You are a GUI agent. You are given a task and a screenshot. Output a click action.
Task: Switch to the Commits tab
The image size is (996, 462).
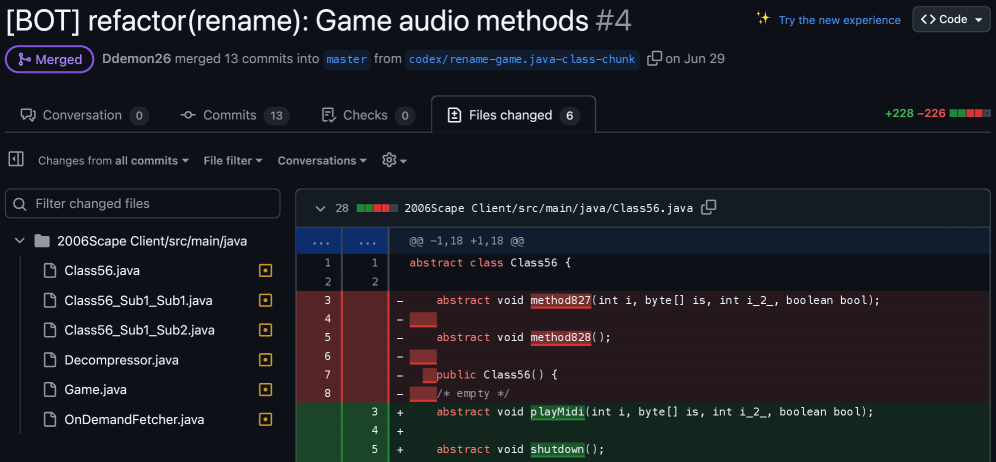coord(235,115)
